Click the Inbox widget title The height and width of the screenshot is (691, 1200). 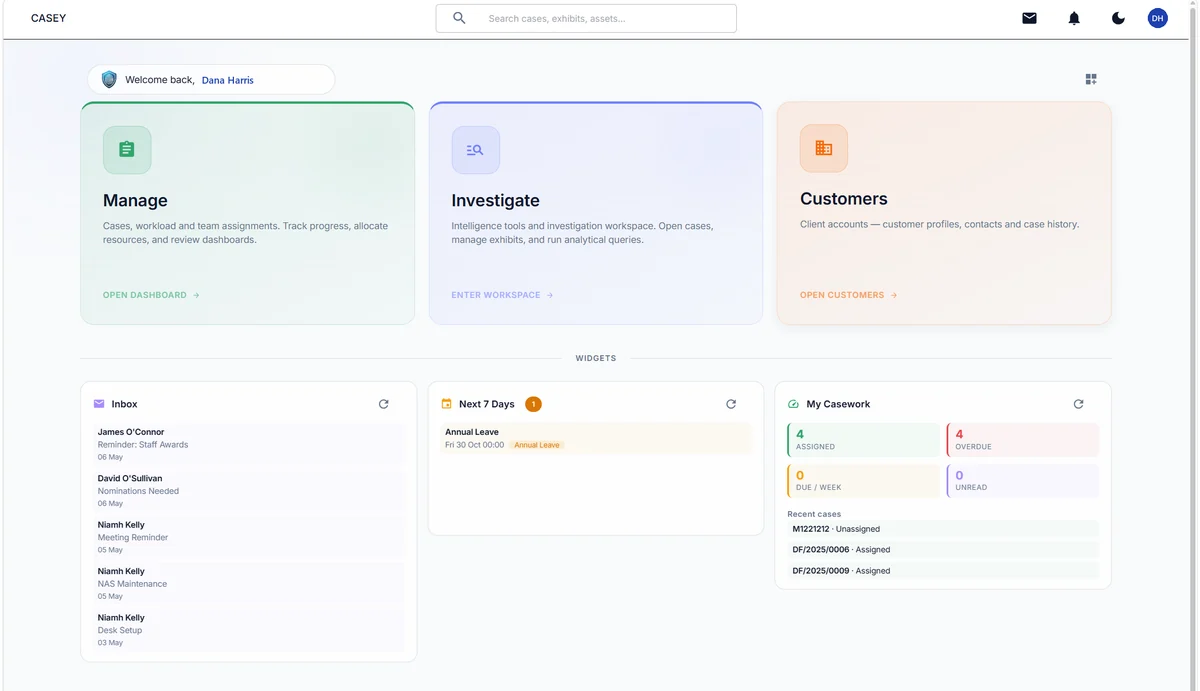click(x=124, y=404)
